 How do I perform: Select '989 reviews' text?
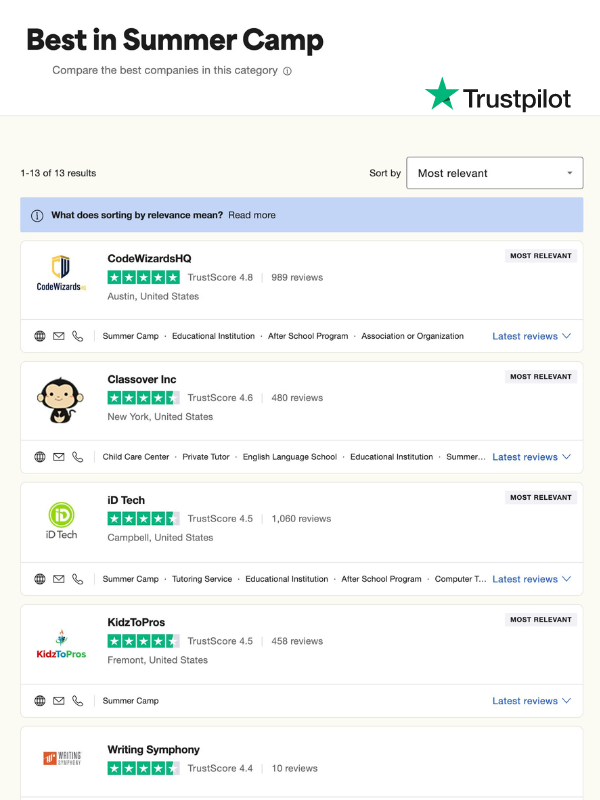pos(297,278)
